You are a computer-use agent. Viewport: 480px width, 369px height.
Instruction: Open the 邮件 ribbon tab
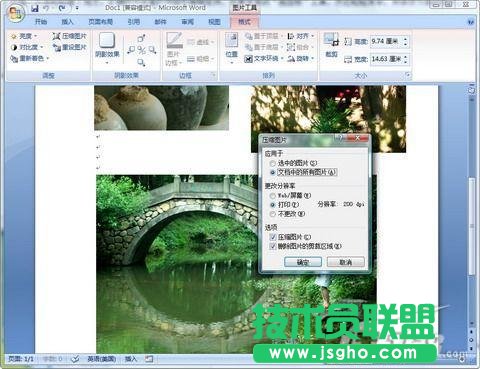coord(160,22)
